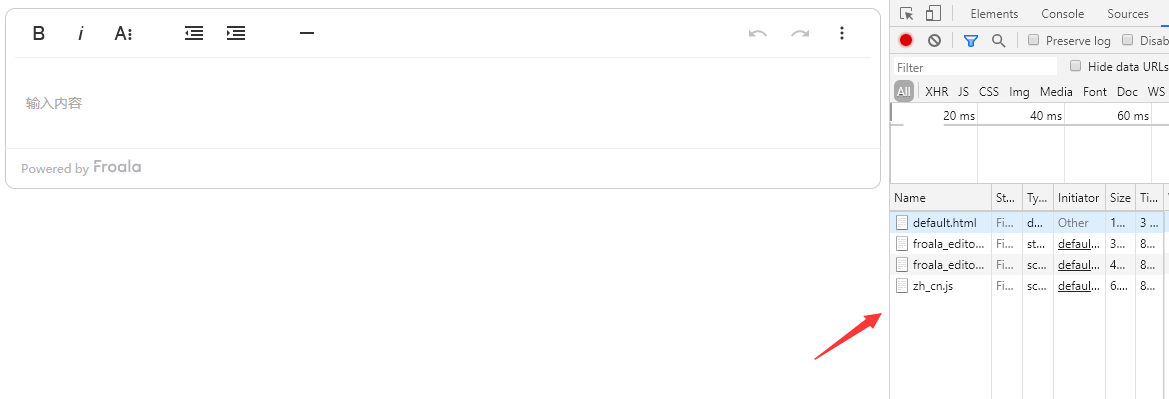The image size is (1169, 399).
Task: Switch to the Console tab
Action: (x=1062, y=13)
